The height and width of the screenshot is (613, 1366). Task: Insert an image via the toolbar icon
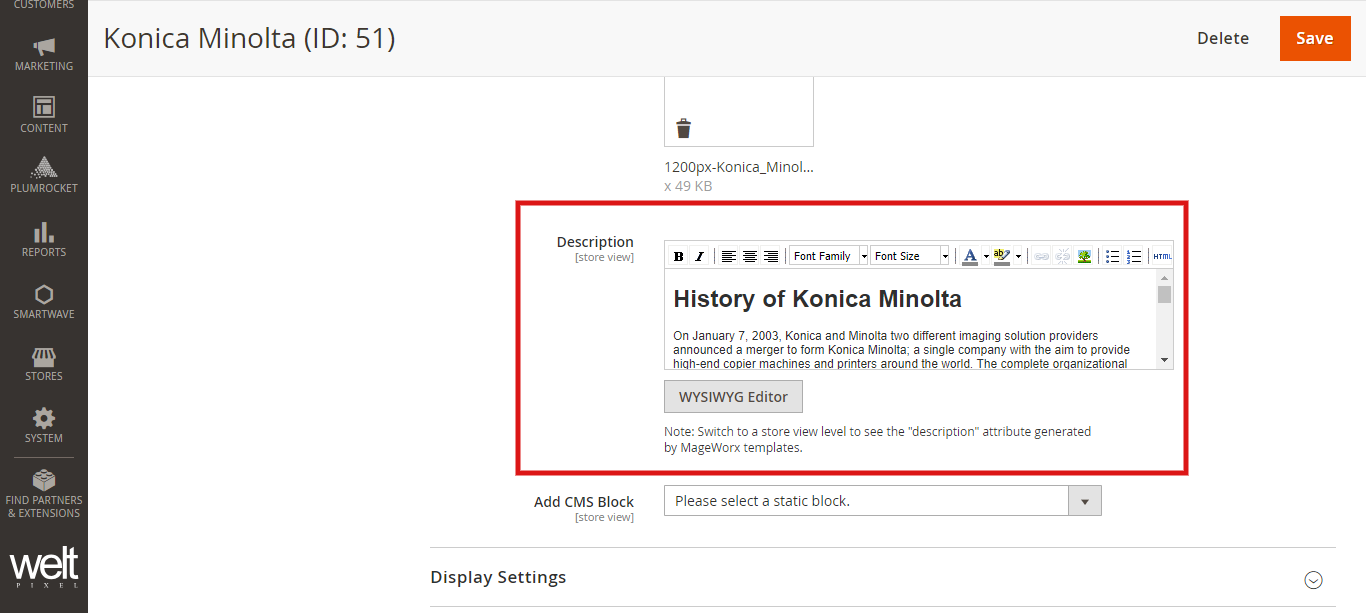pos(1084,257)
